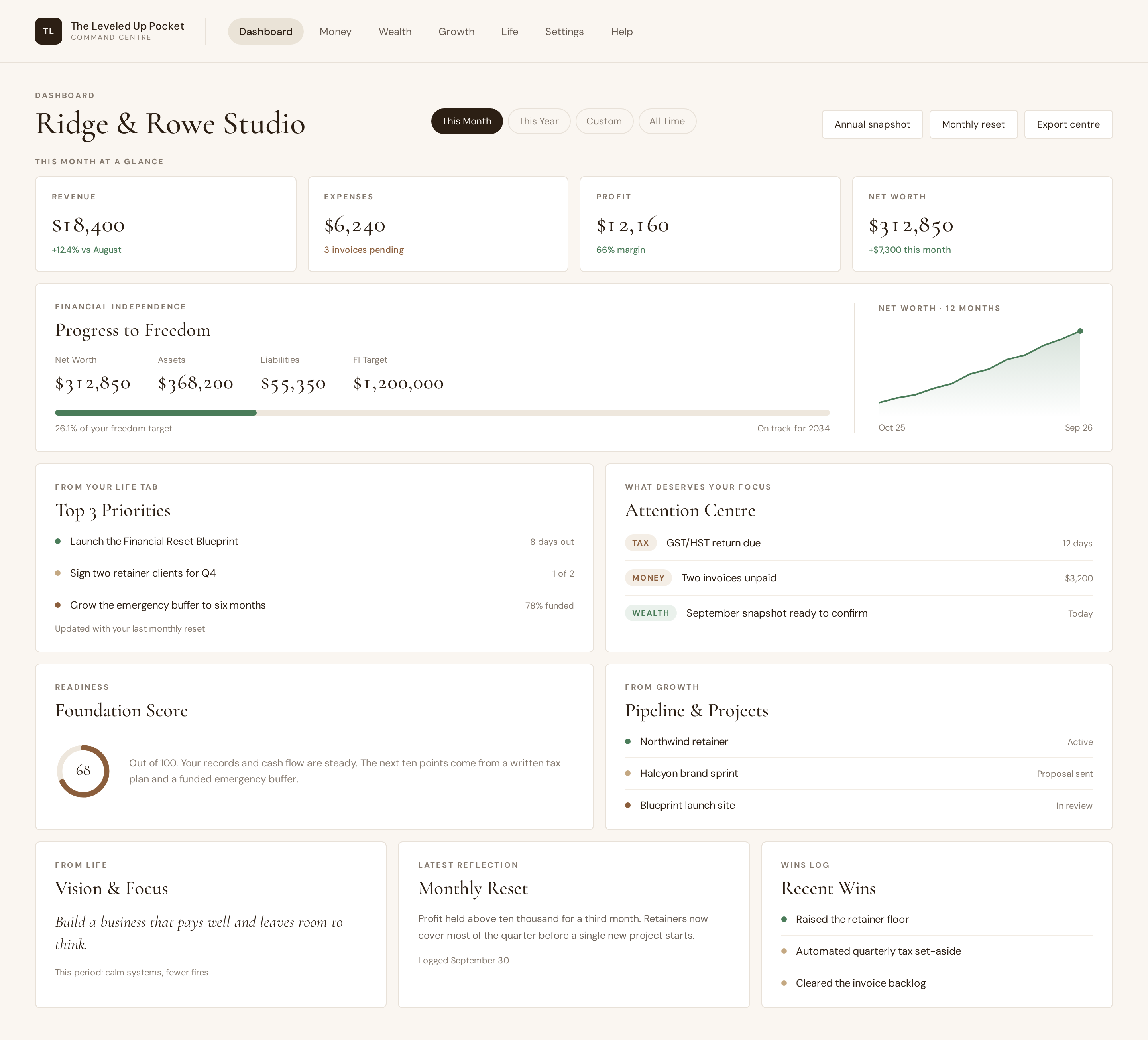The height and width of the screenshot is (1040, 1148).
Task: Click the TAX tag badge
Action: [x=641, y=543]
